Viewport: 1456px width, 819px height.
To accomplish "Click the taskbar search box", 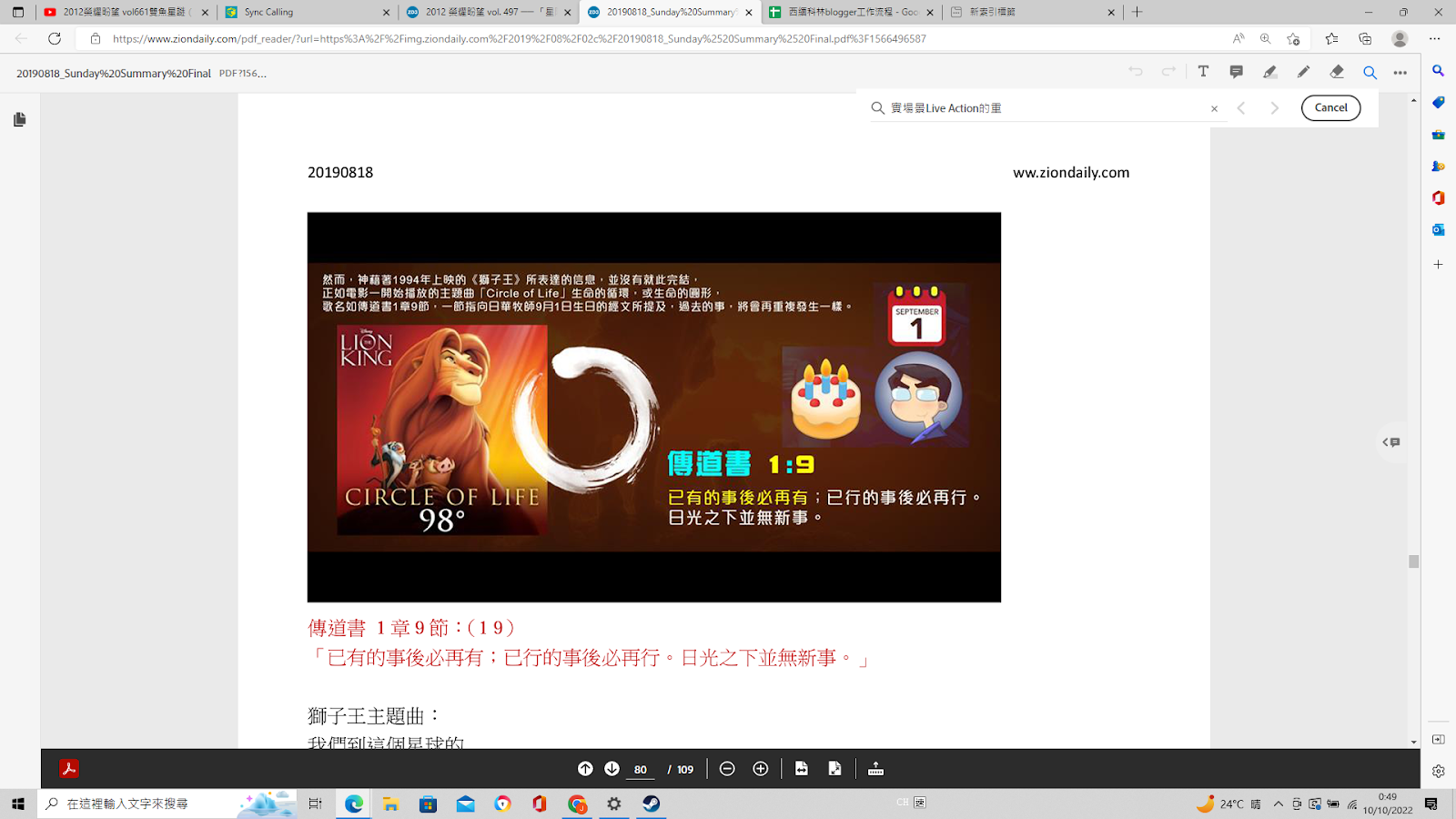I will point(167,804).
